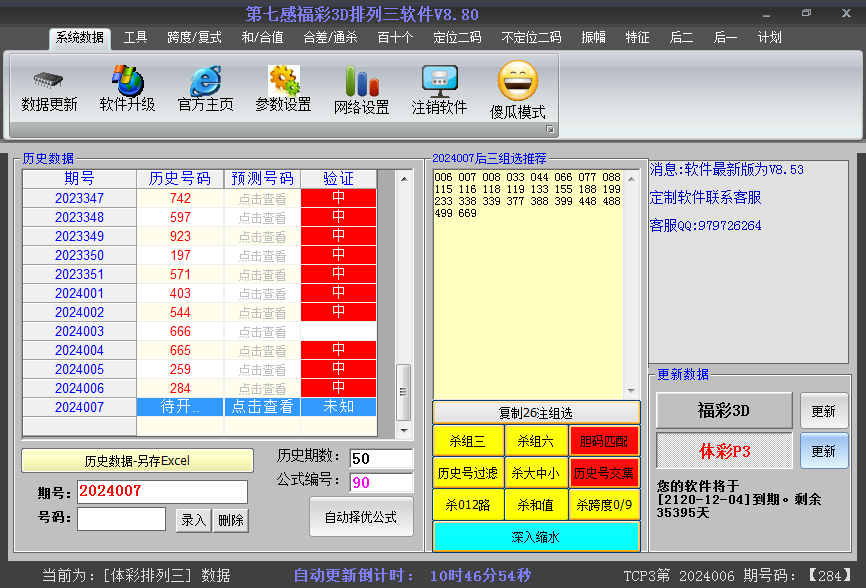This screenshot has width=866, height=588.
Task: Click the 期号 column header
Action: click(x=80, y=179)
